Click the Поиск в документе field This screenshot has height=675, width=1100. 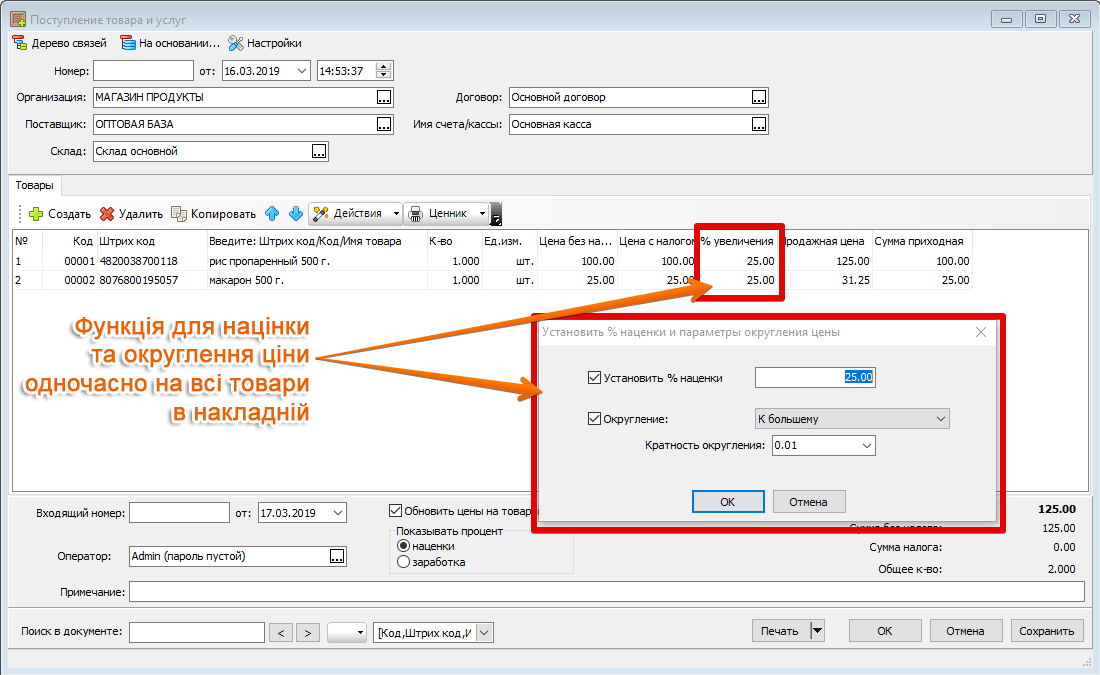(197, 632)
